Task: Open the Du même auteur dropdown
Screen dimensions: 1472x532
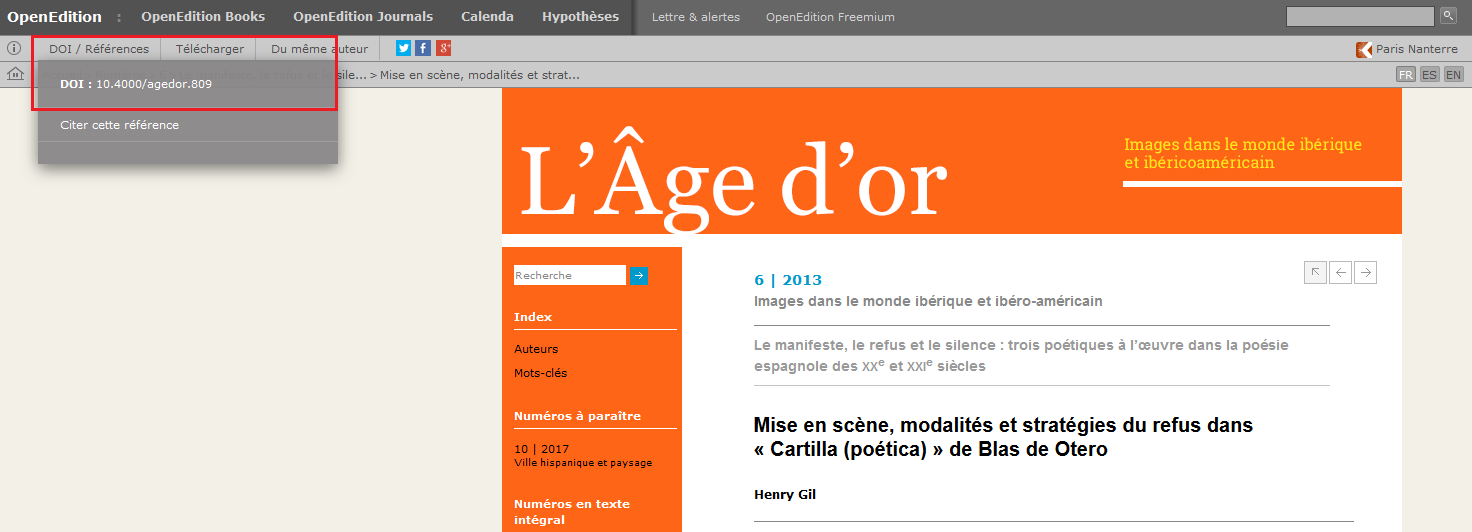Action: click(319, 49)
